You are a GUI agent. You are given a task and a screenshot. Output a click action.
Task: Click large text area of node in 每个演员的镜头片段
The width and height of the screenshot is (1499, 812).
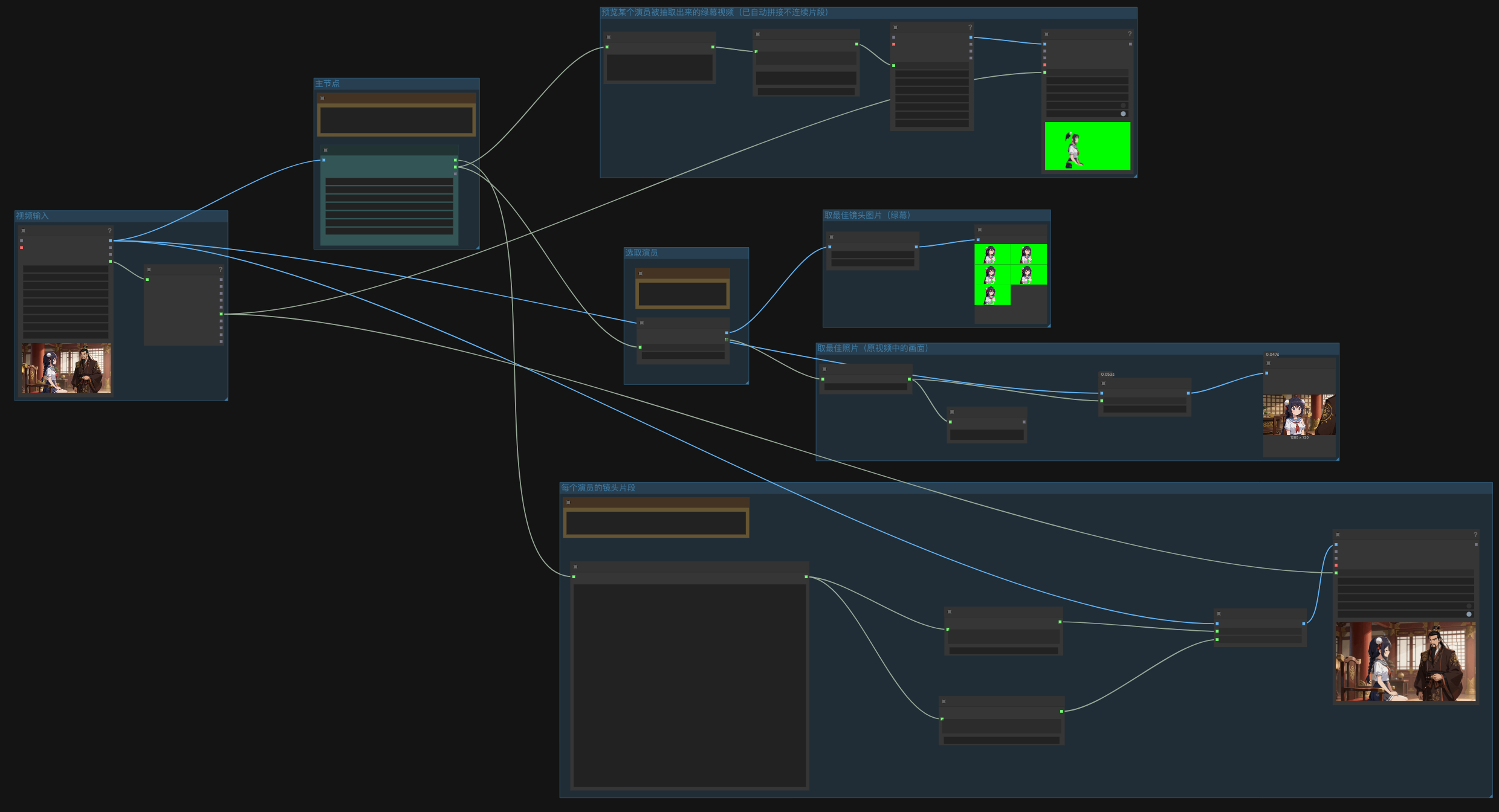click(690, 686)
